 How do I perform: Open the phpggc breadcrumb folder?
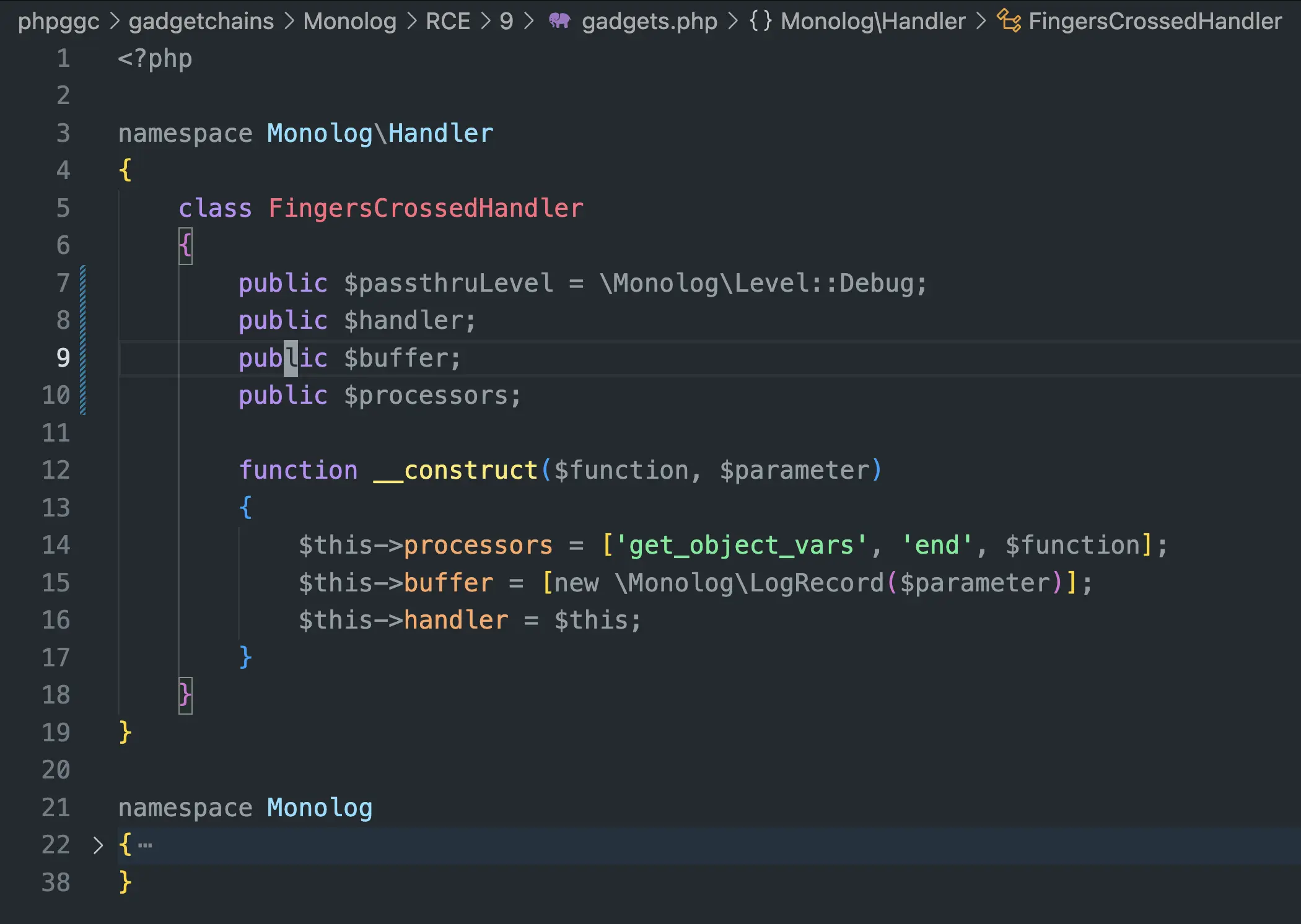(58, 21)
